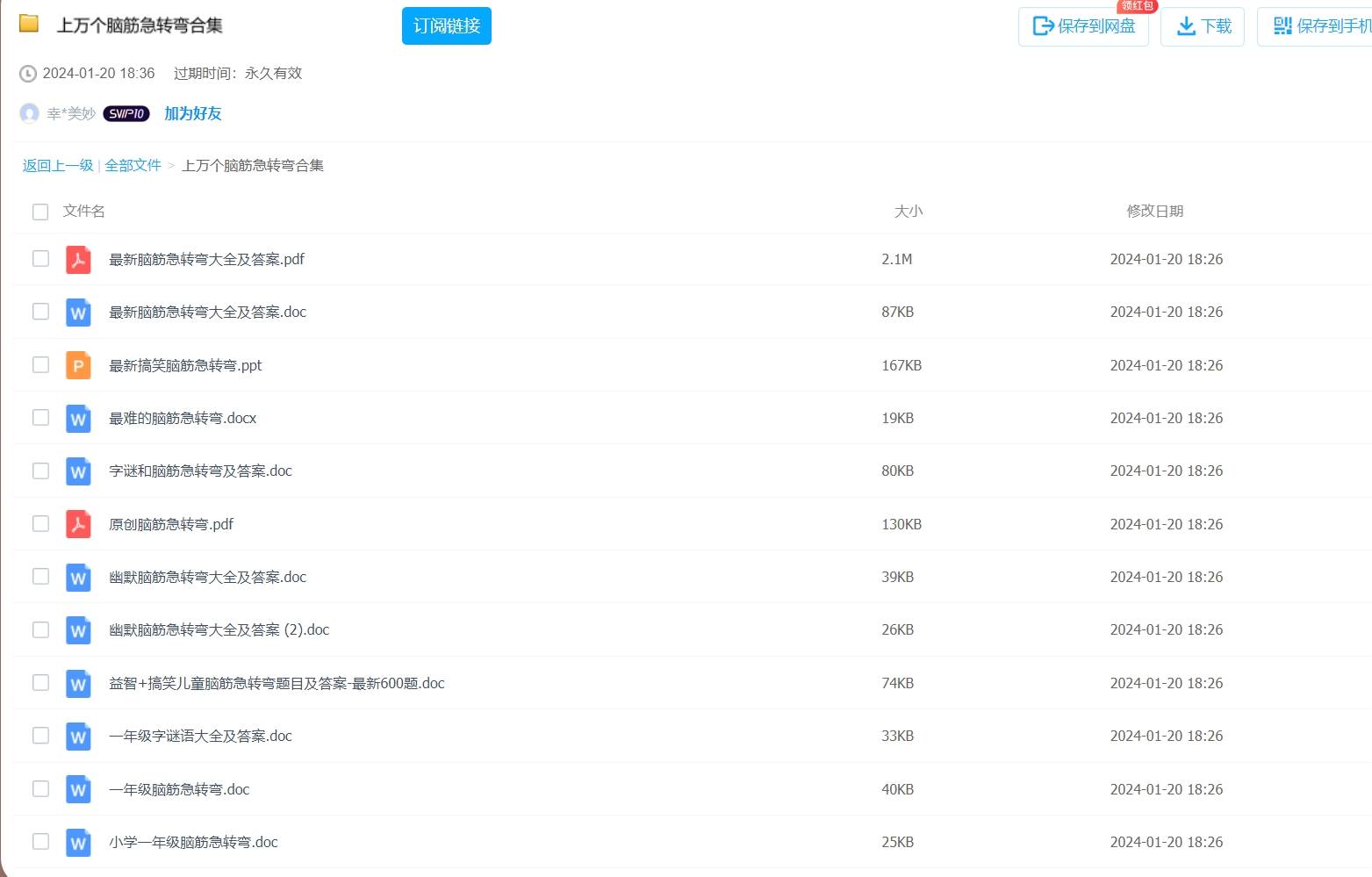Click the sharer's avatar icon
The width and height of the screenshot is (1372, 877).
pos(29,113)
